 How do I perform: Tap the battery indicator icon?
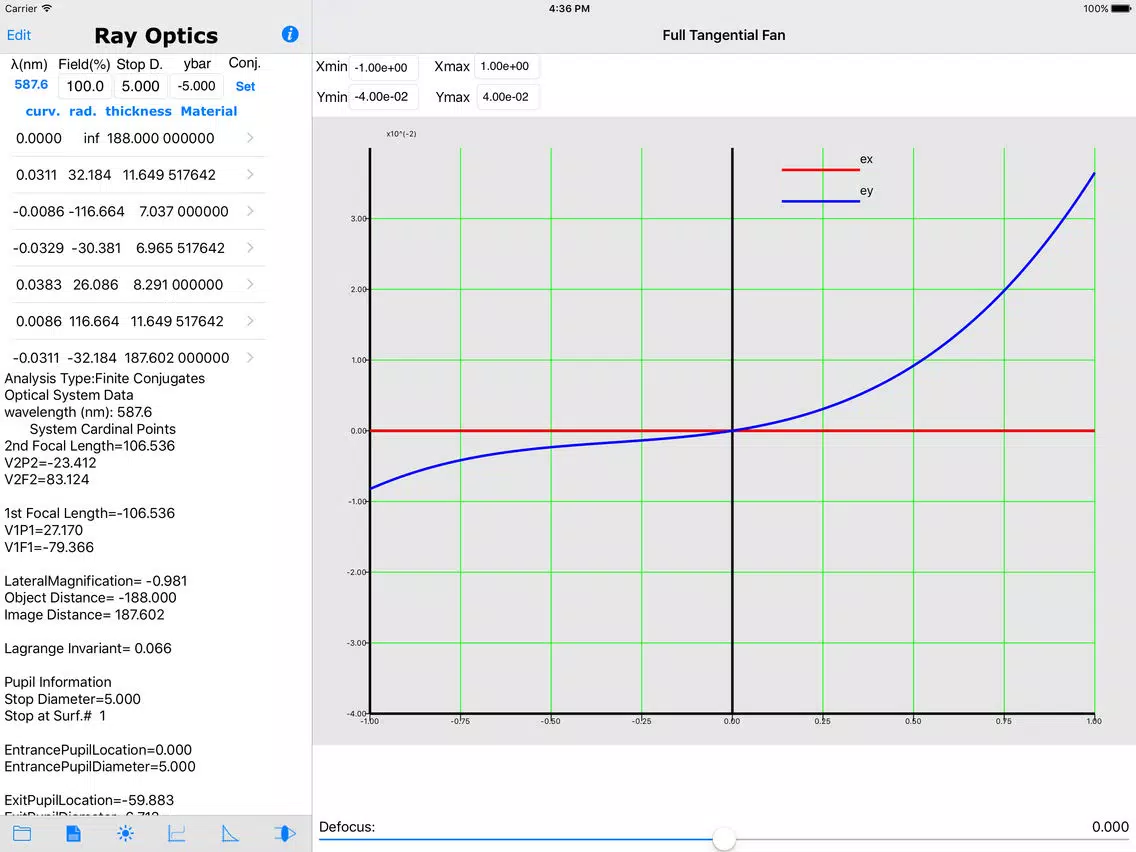click(1120, 9)
